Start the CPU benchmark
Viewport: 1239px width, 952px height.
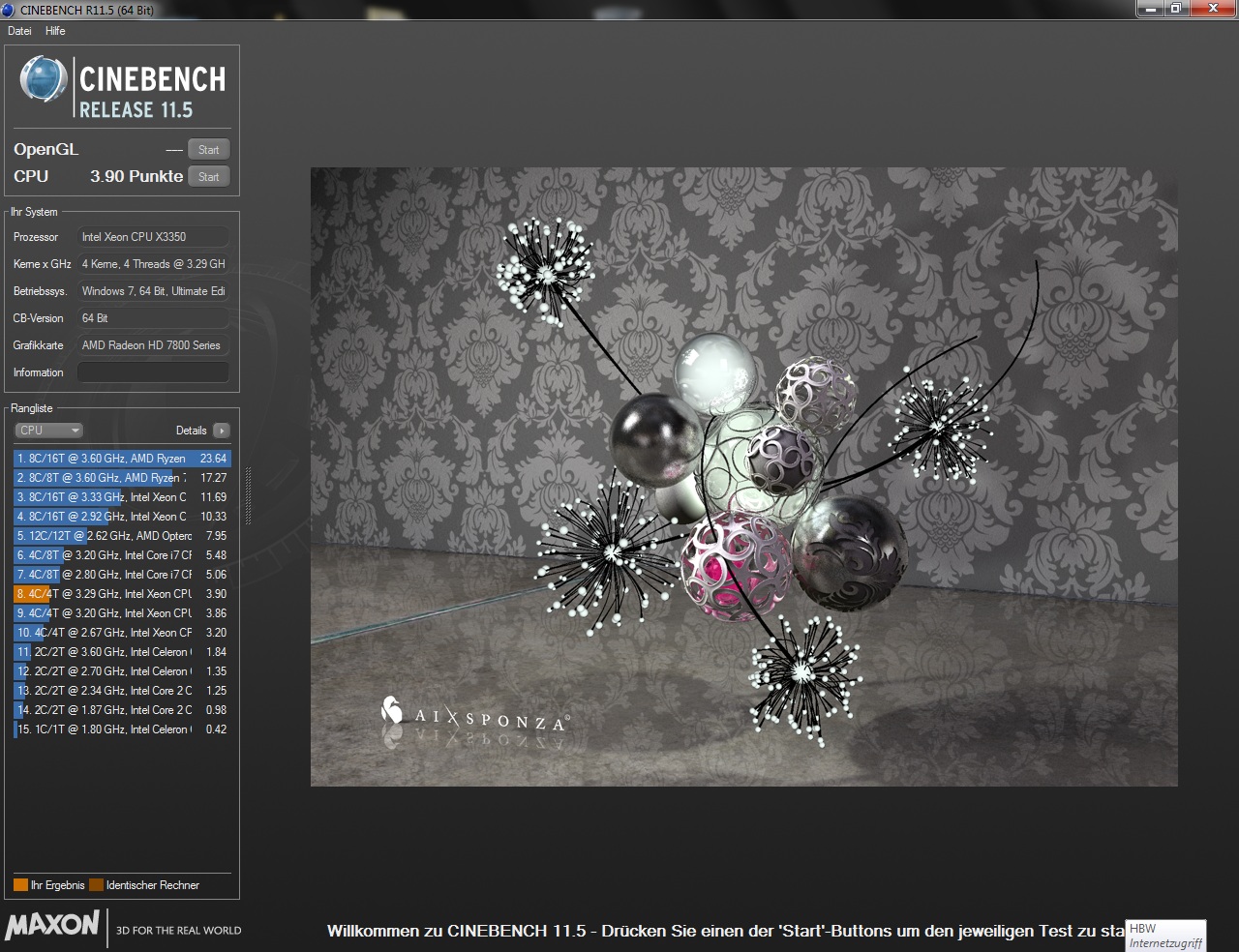(x=209, y=177)
